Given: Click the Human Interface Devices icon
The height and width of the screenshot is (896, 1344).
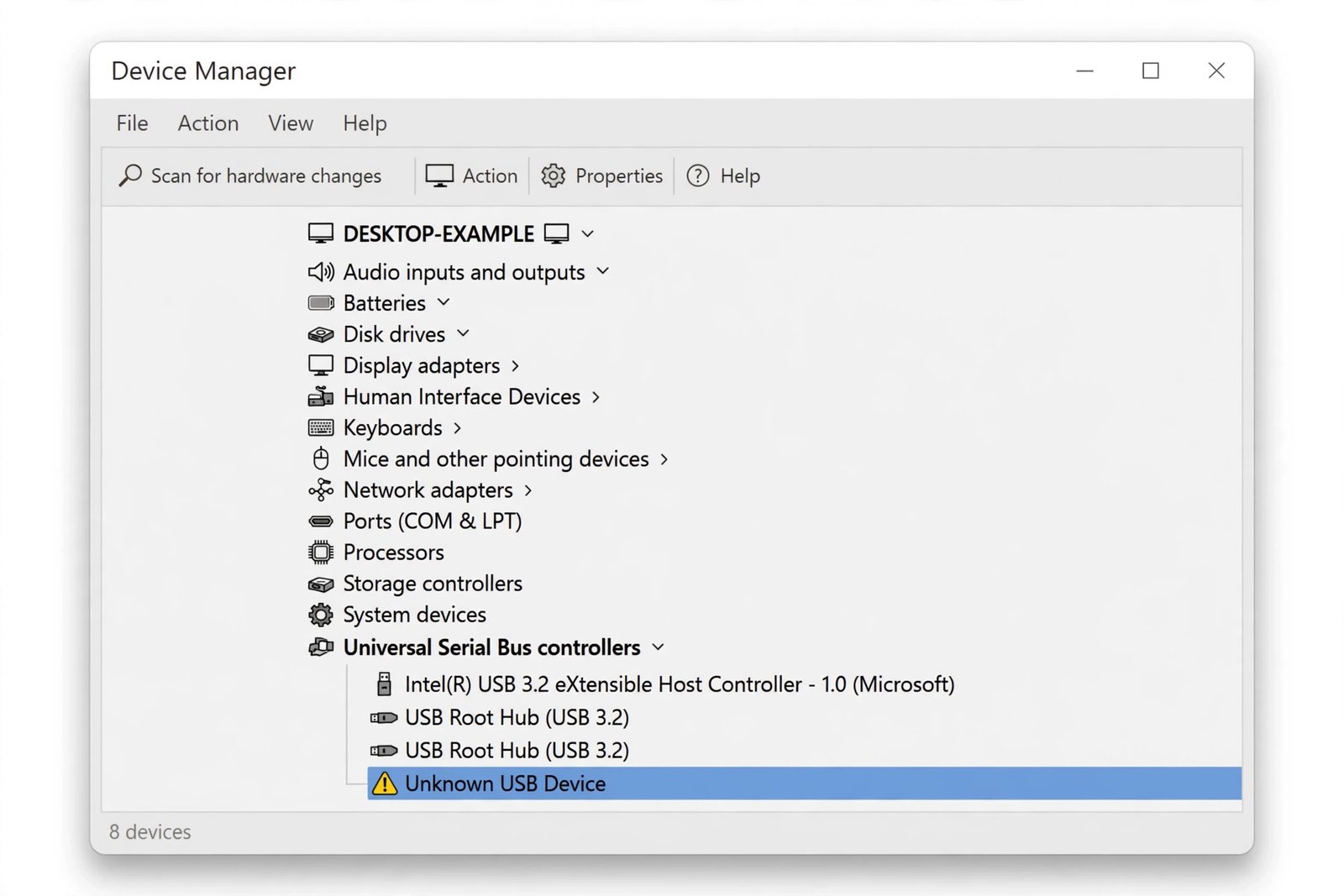Looking at the screenshot, I should click(321, 396).
